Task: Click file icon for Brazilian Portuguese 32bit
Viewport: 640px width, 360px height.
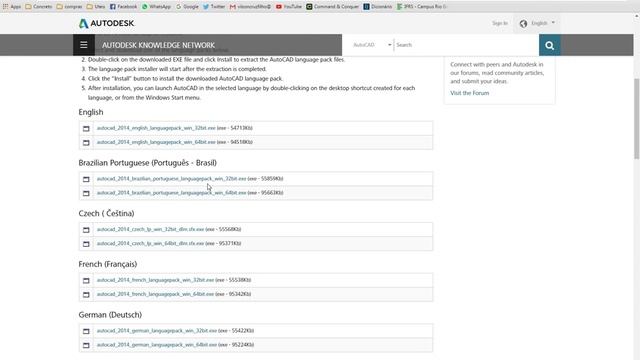Action: point(86,179)
